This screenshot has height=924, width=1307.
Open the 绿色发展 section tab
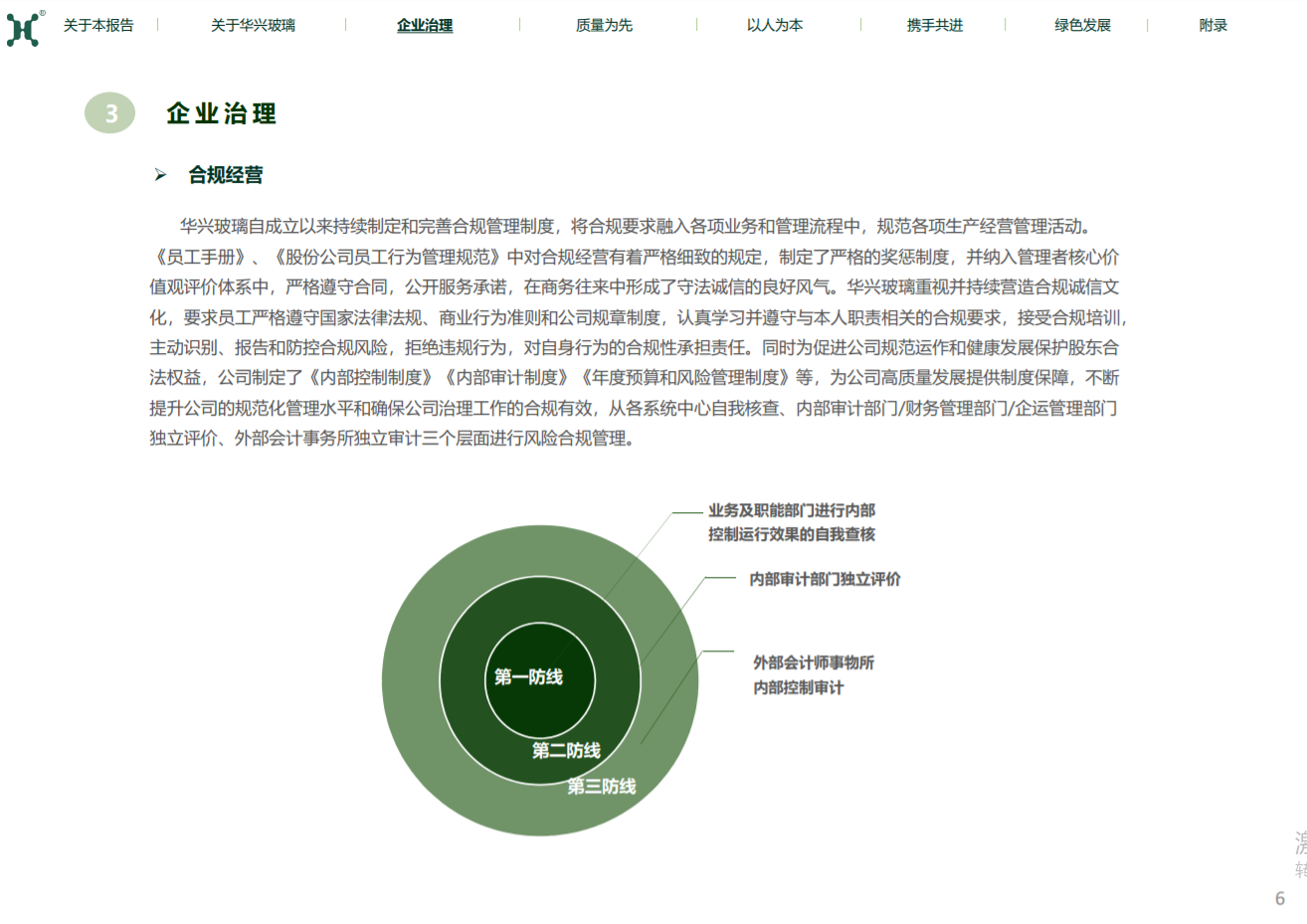(1083, 25)
